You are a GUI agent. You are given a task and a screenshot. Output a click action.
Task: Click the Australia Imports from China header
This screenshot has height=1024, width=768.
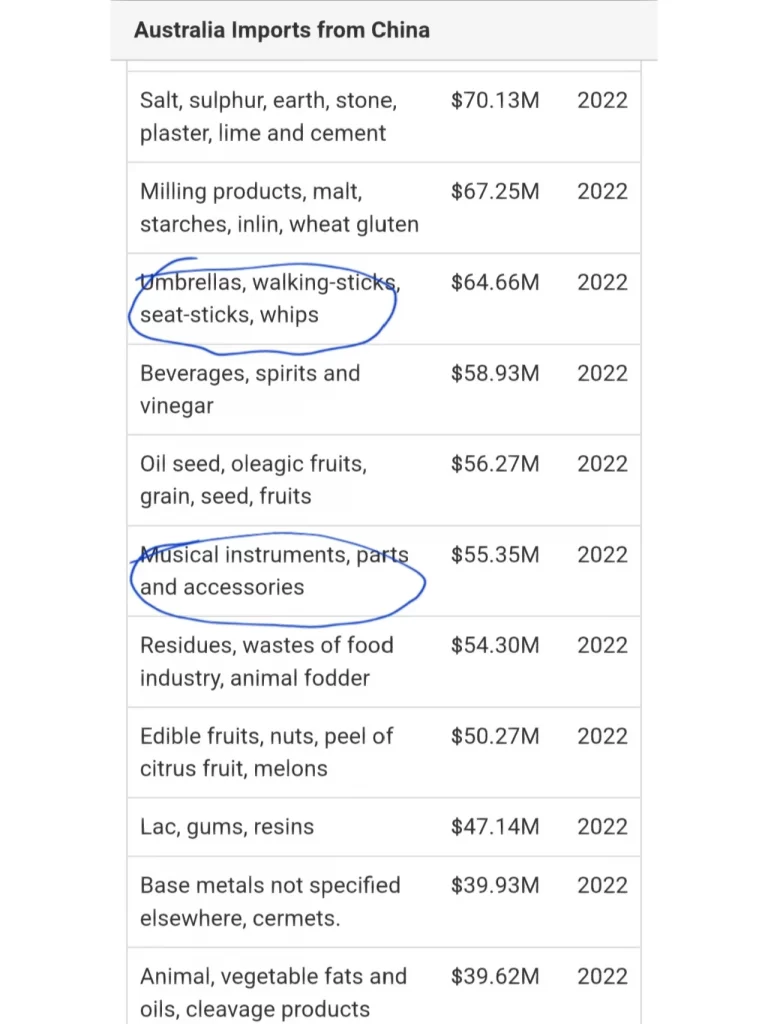point(282,30)
